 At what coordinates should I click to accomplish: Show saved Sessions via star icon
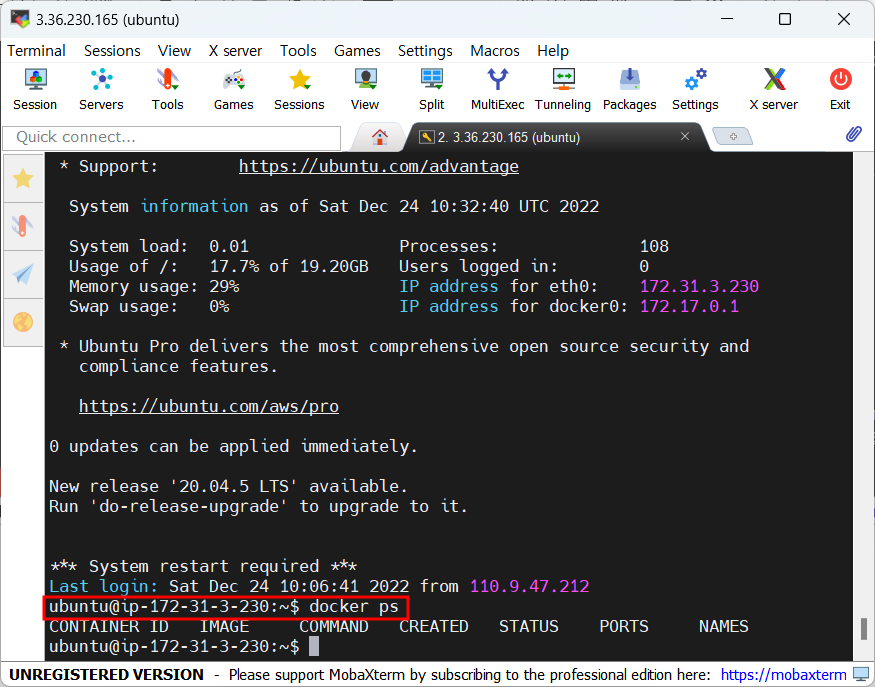click(x=299, y=89)
